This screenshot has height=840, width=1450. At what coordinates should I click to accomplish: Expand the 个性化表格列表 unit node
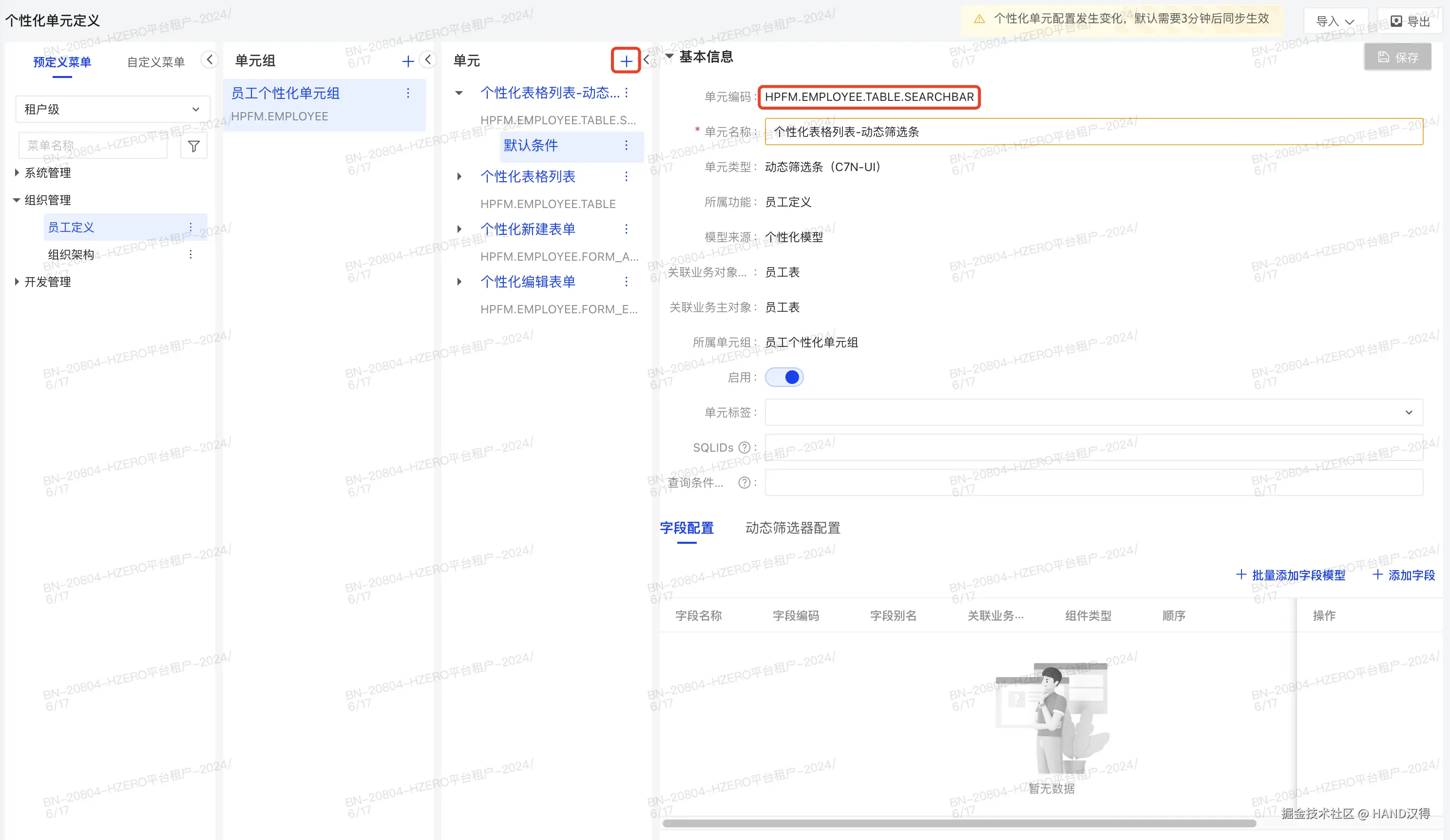(x=459, y=177)
